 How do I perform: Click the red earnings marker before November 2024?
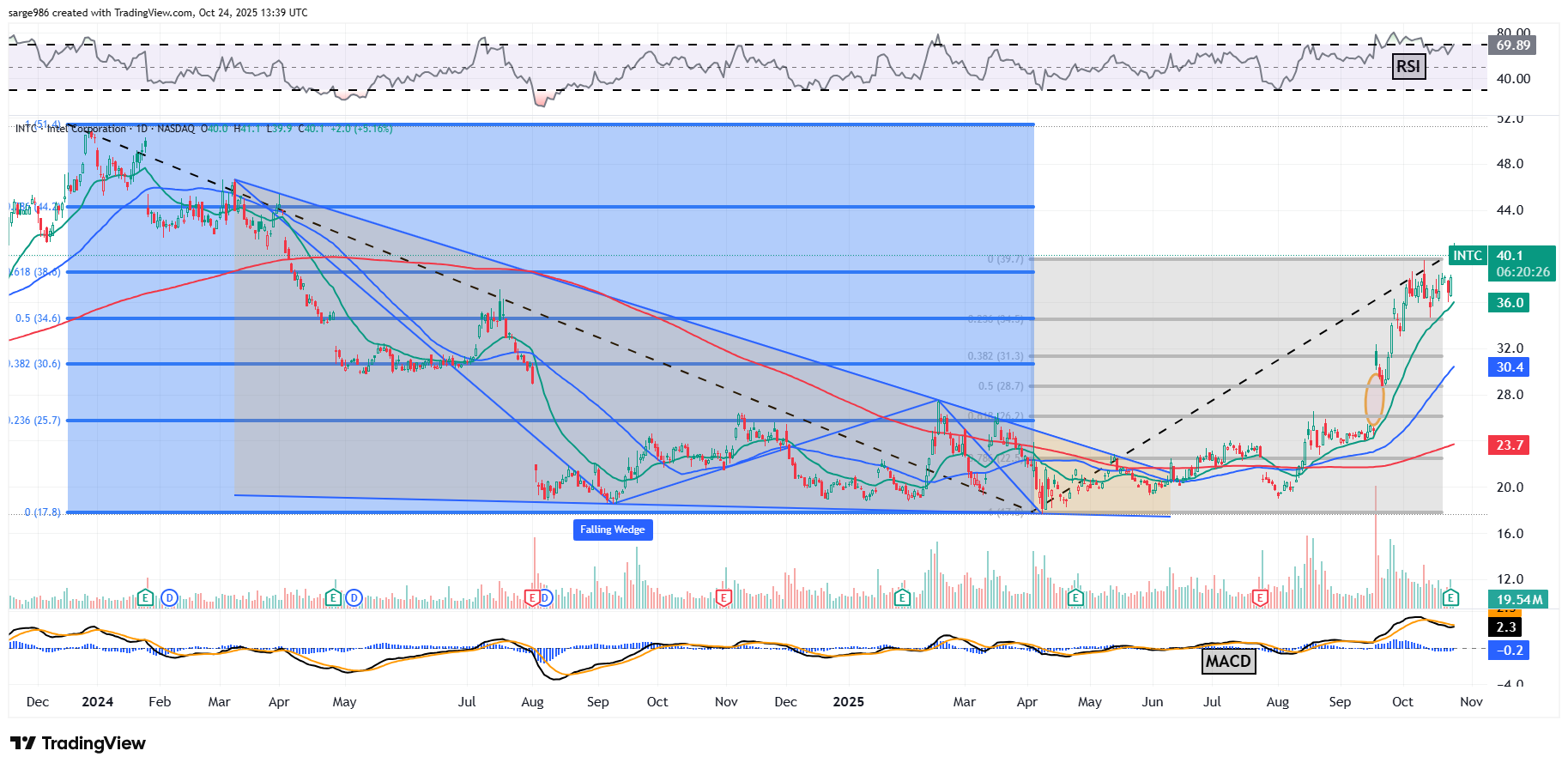pos(723,597)
